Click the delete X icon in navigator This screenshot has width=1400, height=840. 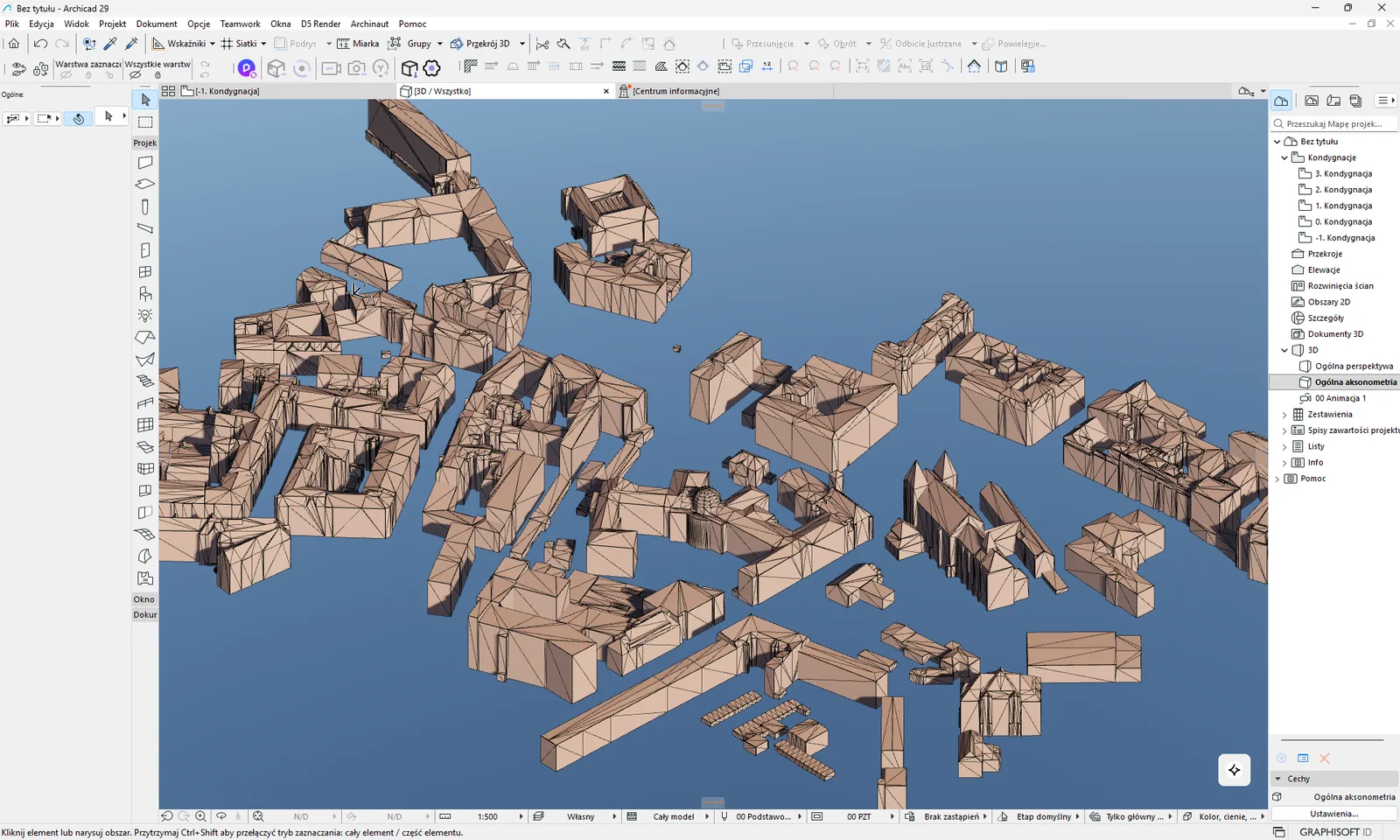1325,759
